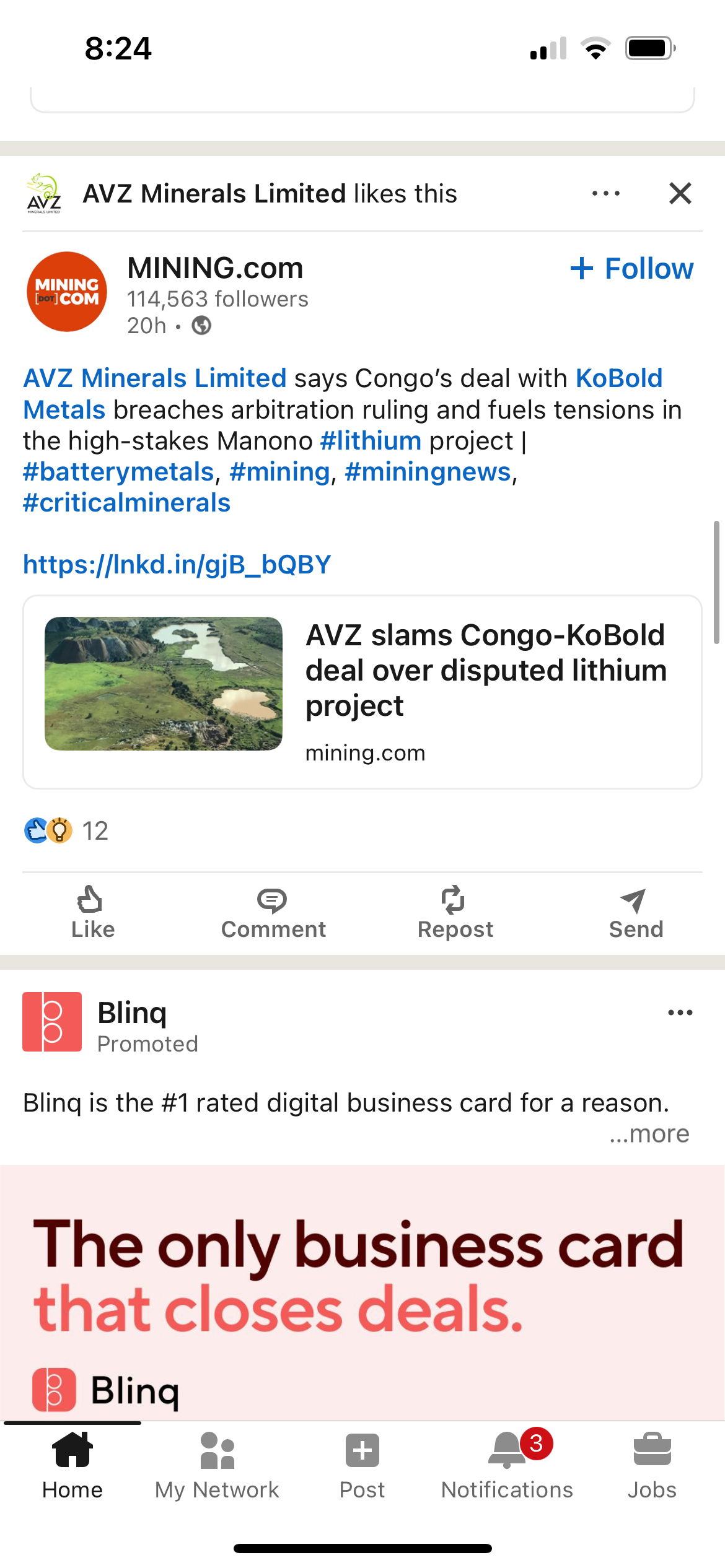Expand Blinq ad text with more
This screenshot has height=1568, width=725.
649,1134
